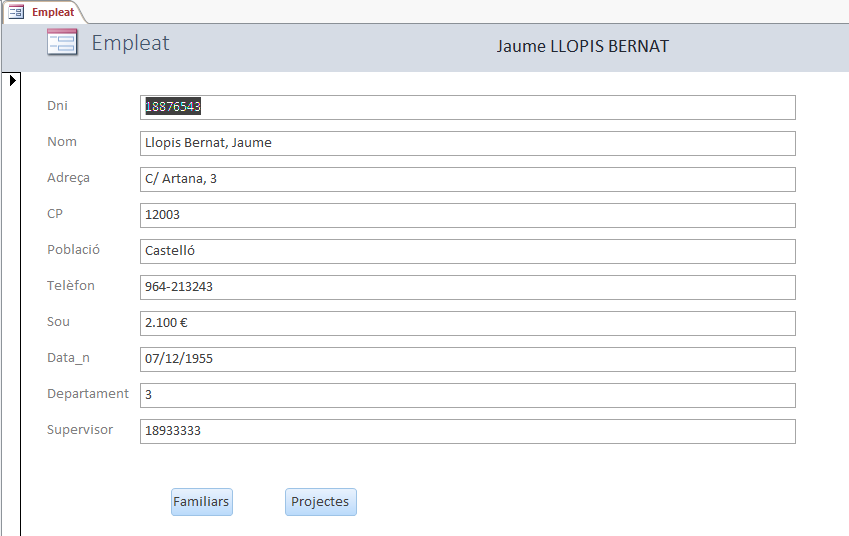
Task: Focus the Sou field showing 2.100 €
Action: click(467, 323)
